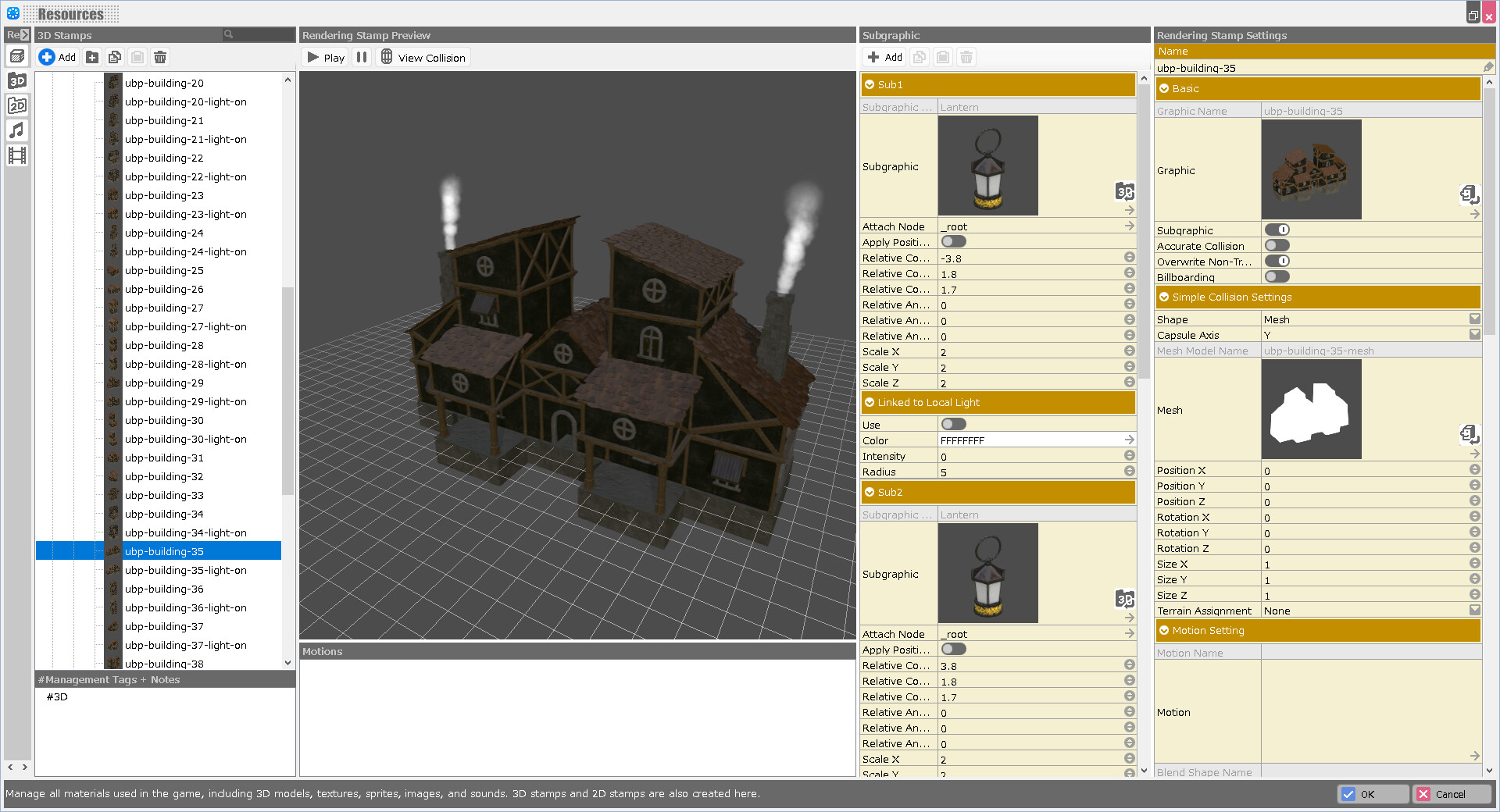Select the music note sounds category icon
Screen dimensions: 1500x812
coord(16,130)
